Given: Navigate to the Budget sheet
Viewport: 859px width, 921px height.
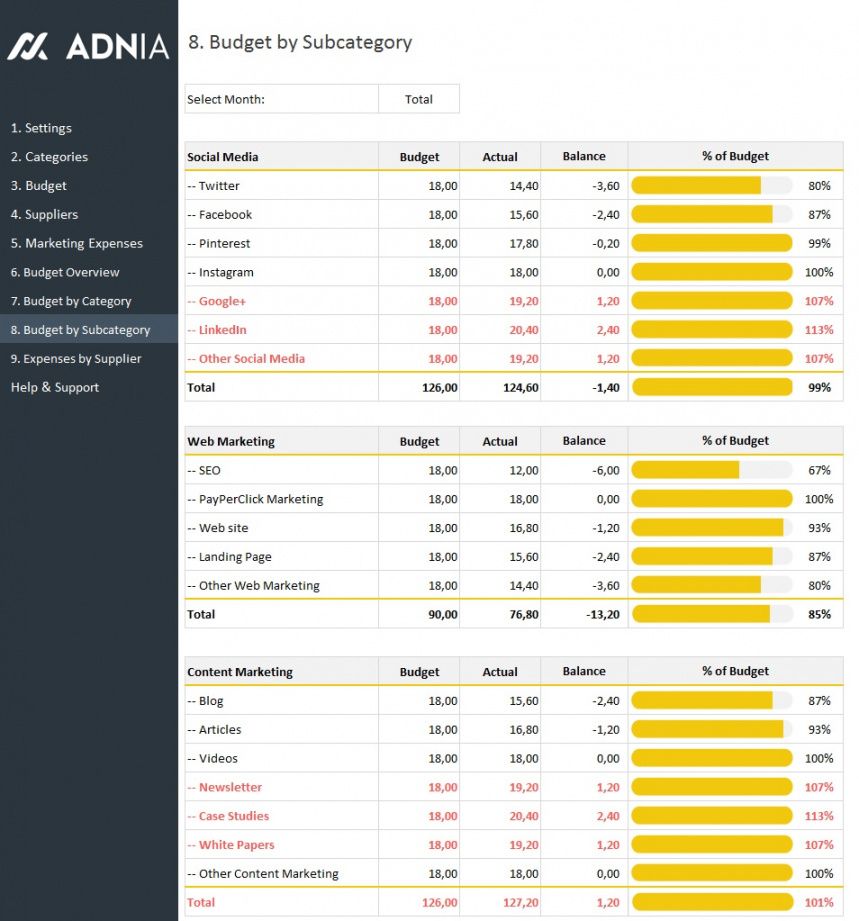Looking at the screenshot, I should pyautogui.click(x=39, y=186).
